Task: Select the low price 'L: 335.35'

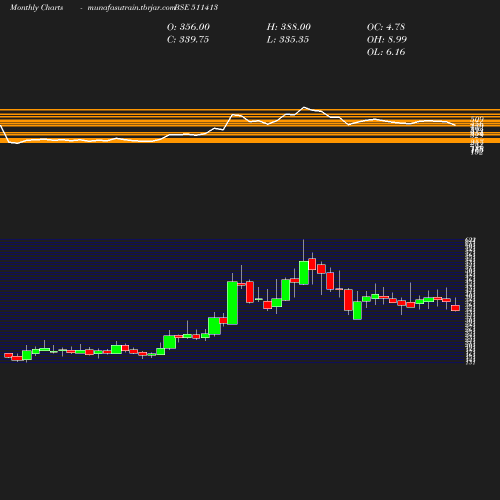Action: [288, 40]
